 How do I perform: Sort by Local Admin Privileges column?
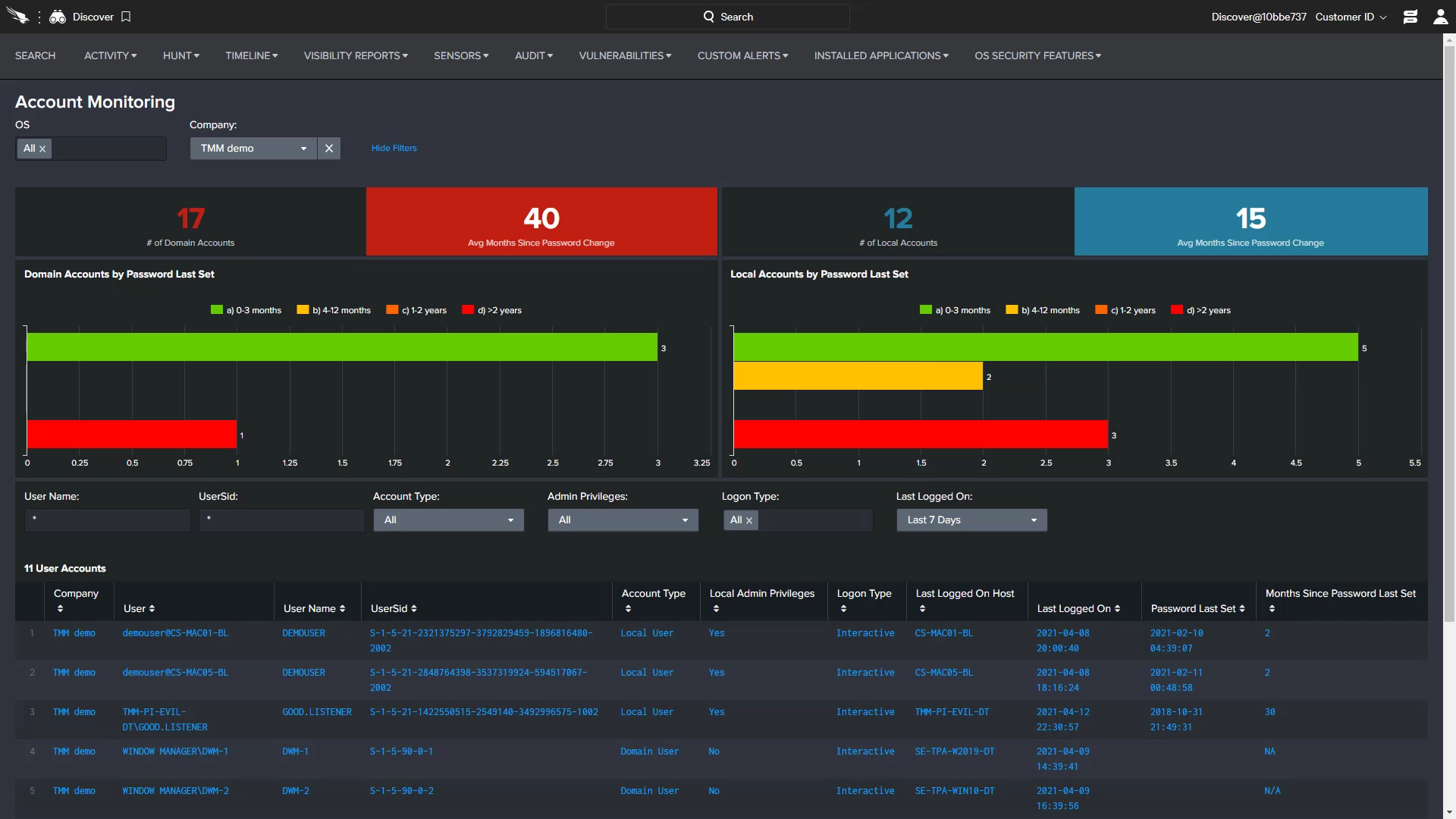716,608
